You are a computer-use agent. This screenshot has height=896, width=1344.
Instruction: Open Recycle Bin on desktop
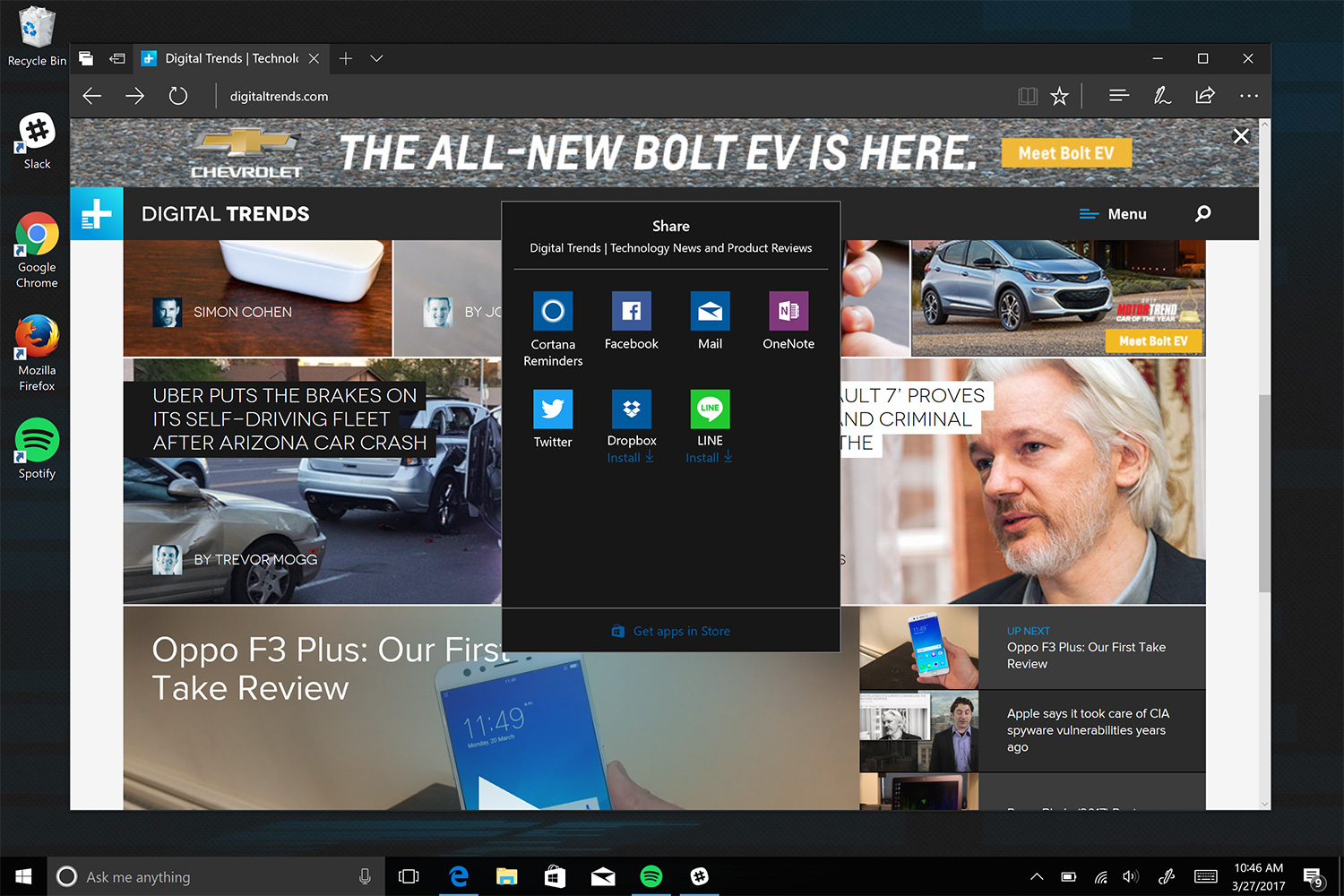point(37,36)
